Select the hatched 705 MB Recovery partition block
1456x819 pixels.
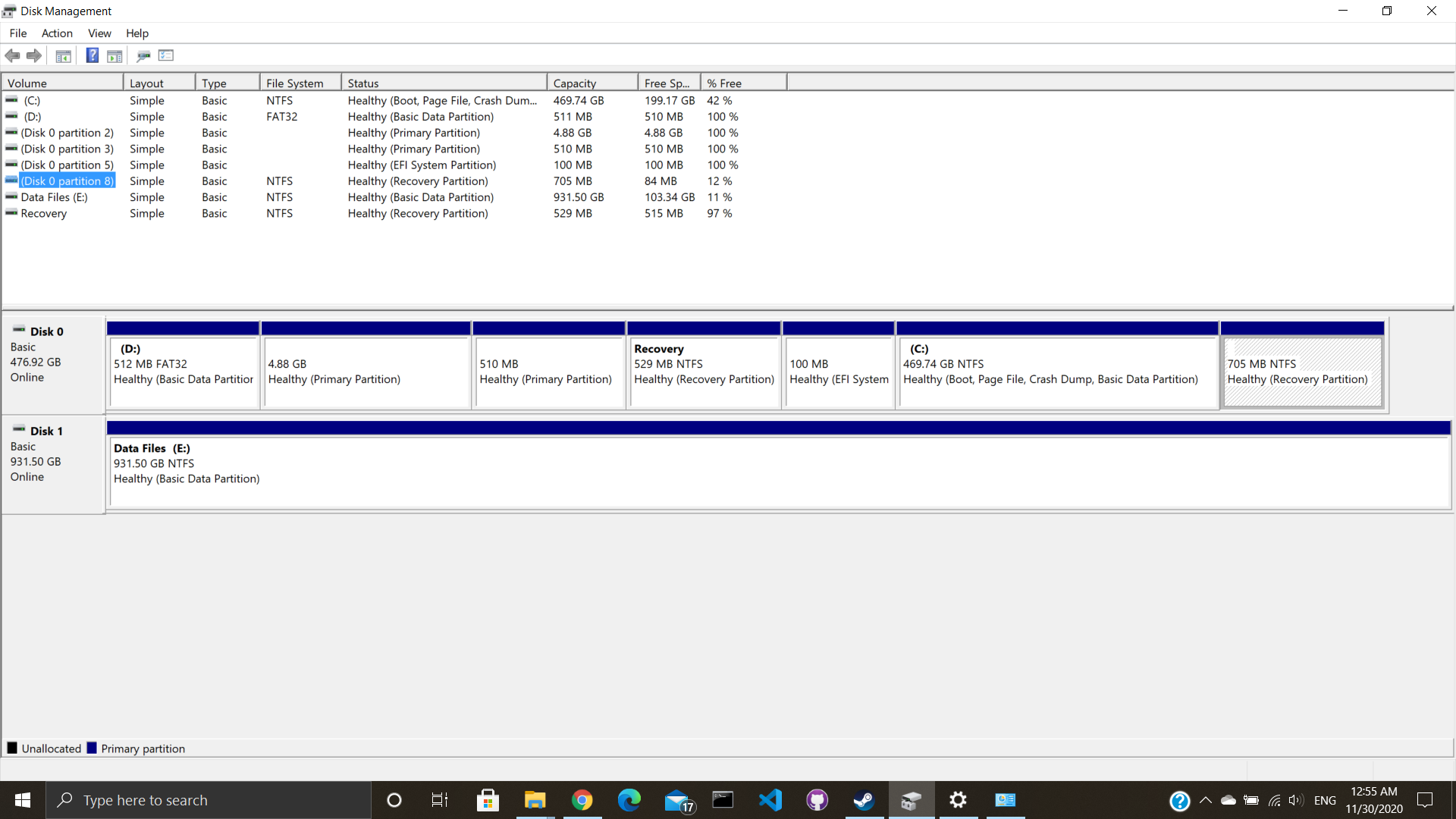(1302, 372)
